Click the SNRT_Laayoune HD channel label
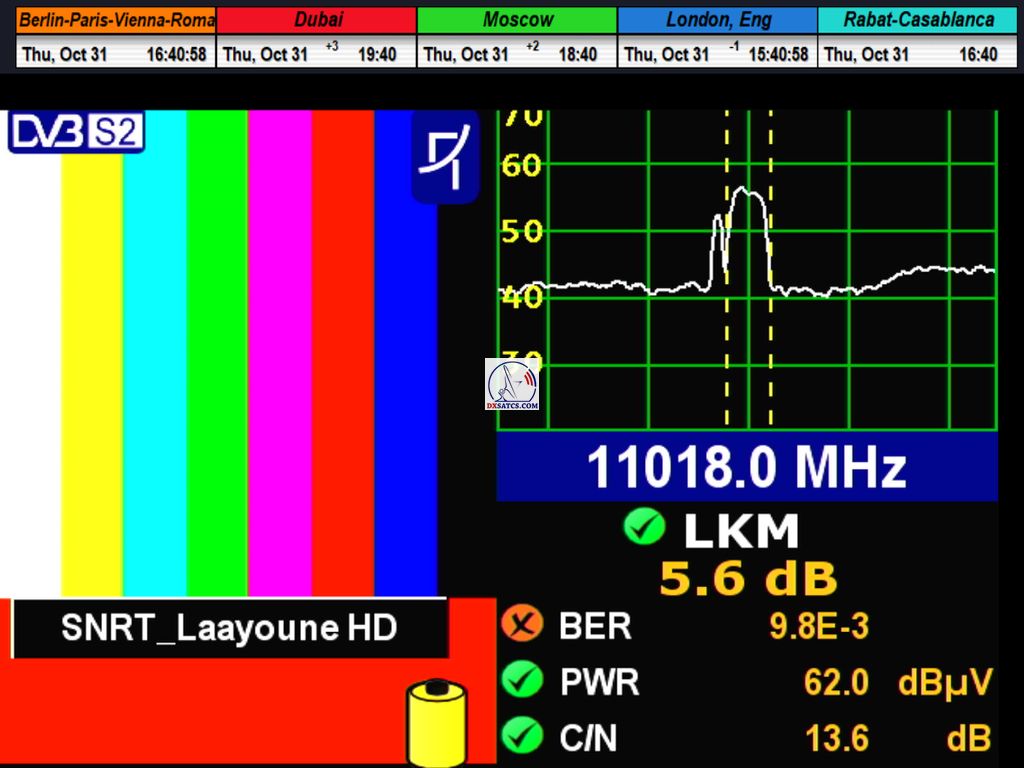The width and height of the screenshot is (1024, 768). 229,628
